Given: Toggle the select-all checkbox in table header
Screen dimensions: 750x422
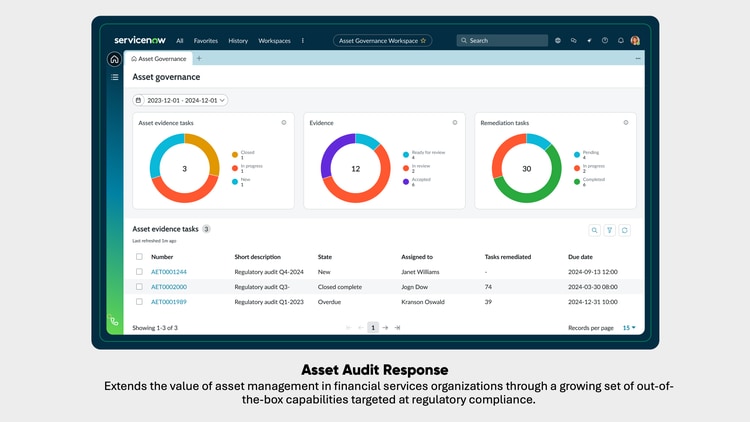Looking at the screenshot, I should pyautogui.click(x=139, y=257).
